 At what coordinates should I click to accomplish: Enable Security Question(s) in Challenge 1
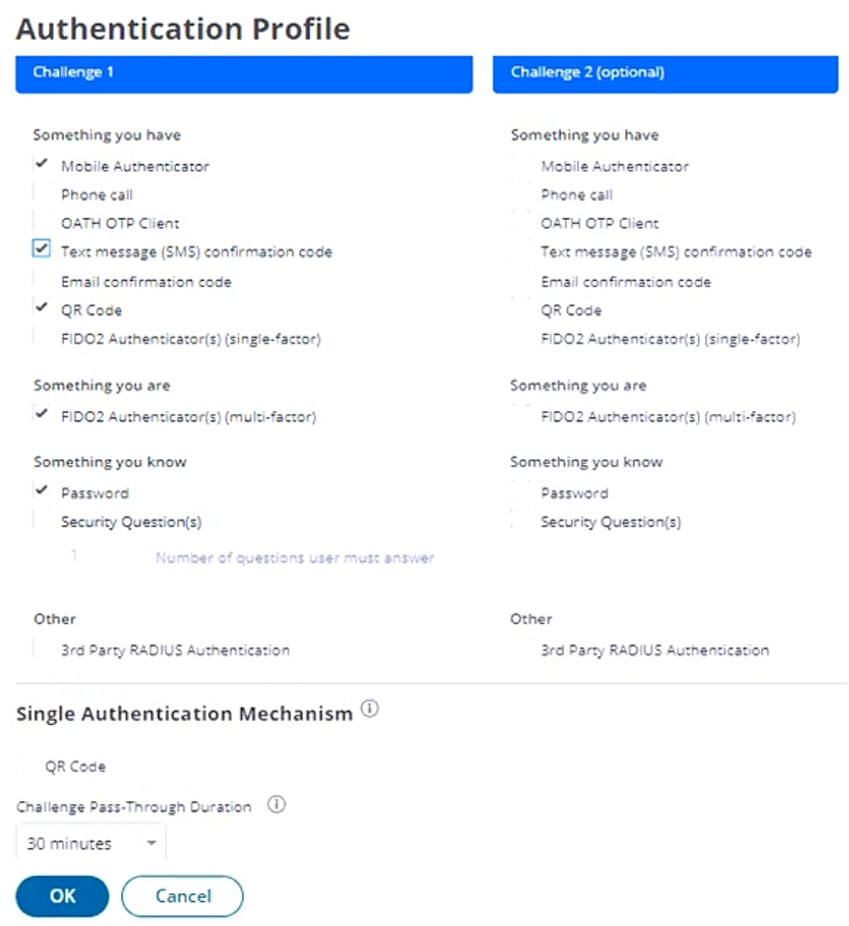pyautogui.click(x=41, y=521)
